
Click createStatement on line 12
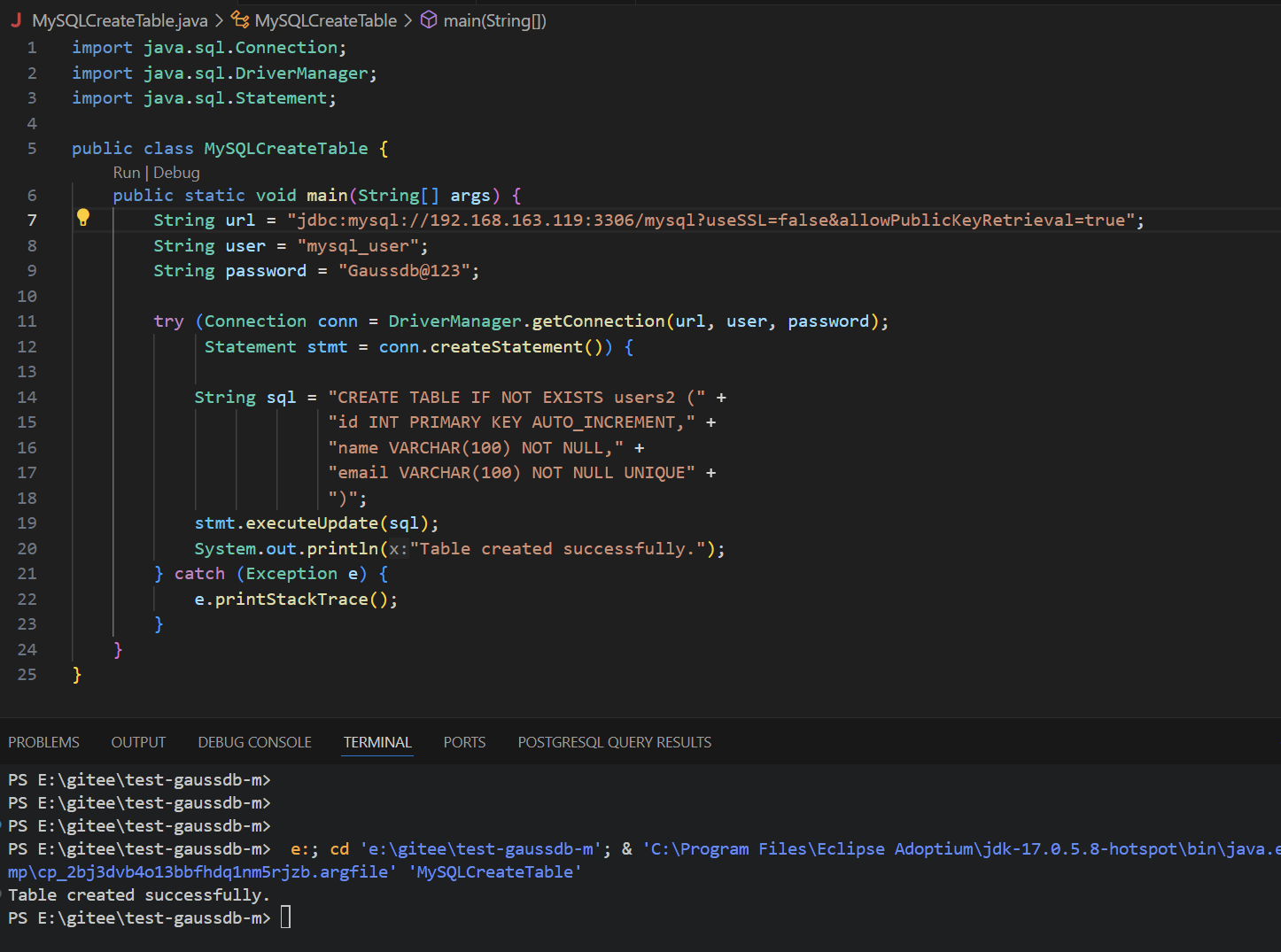click(506, 346)
